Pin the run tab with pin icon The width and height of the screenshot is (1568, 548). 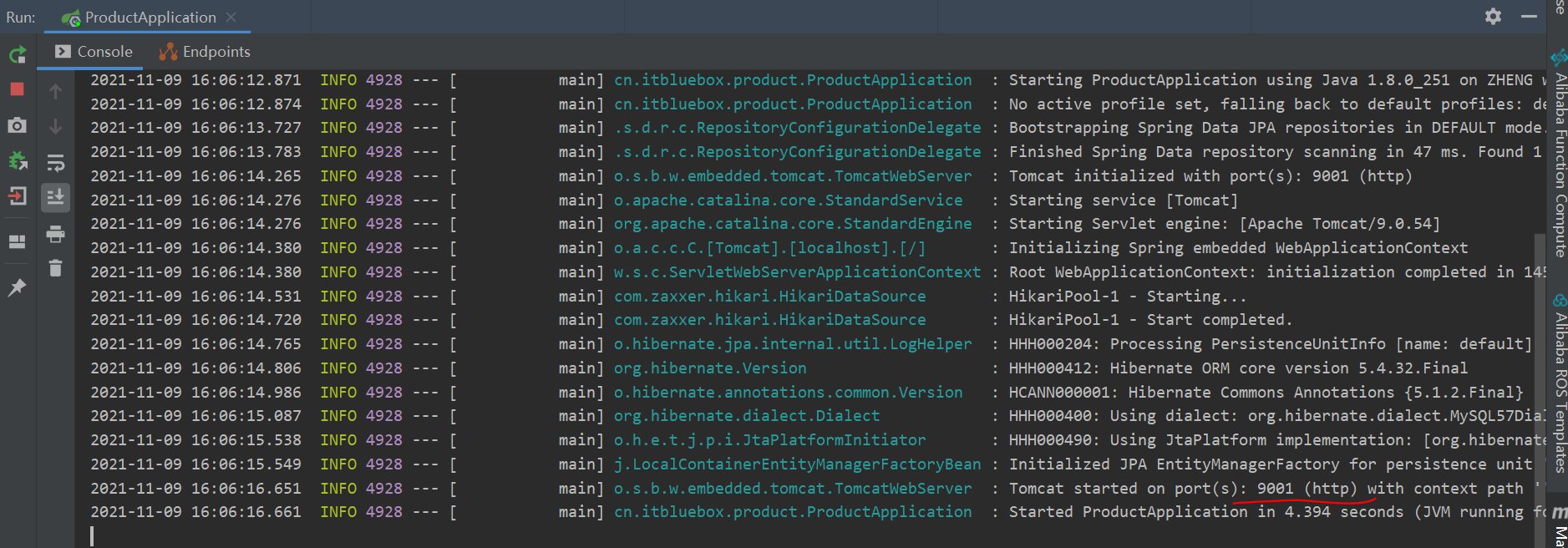pos(17,287)
